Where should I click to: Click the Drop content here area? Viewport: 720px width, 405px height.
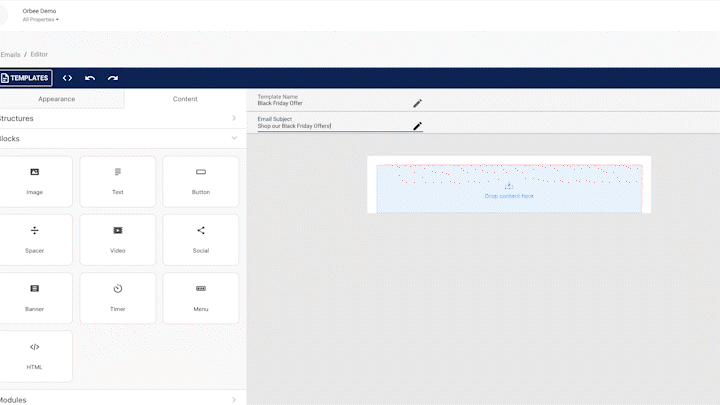[509, 189]
